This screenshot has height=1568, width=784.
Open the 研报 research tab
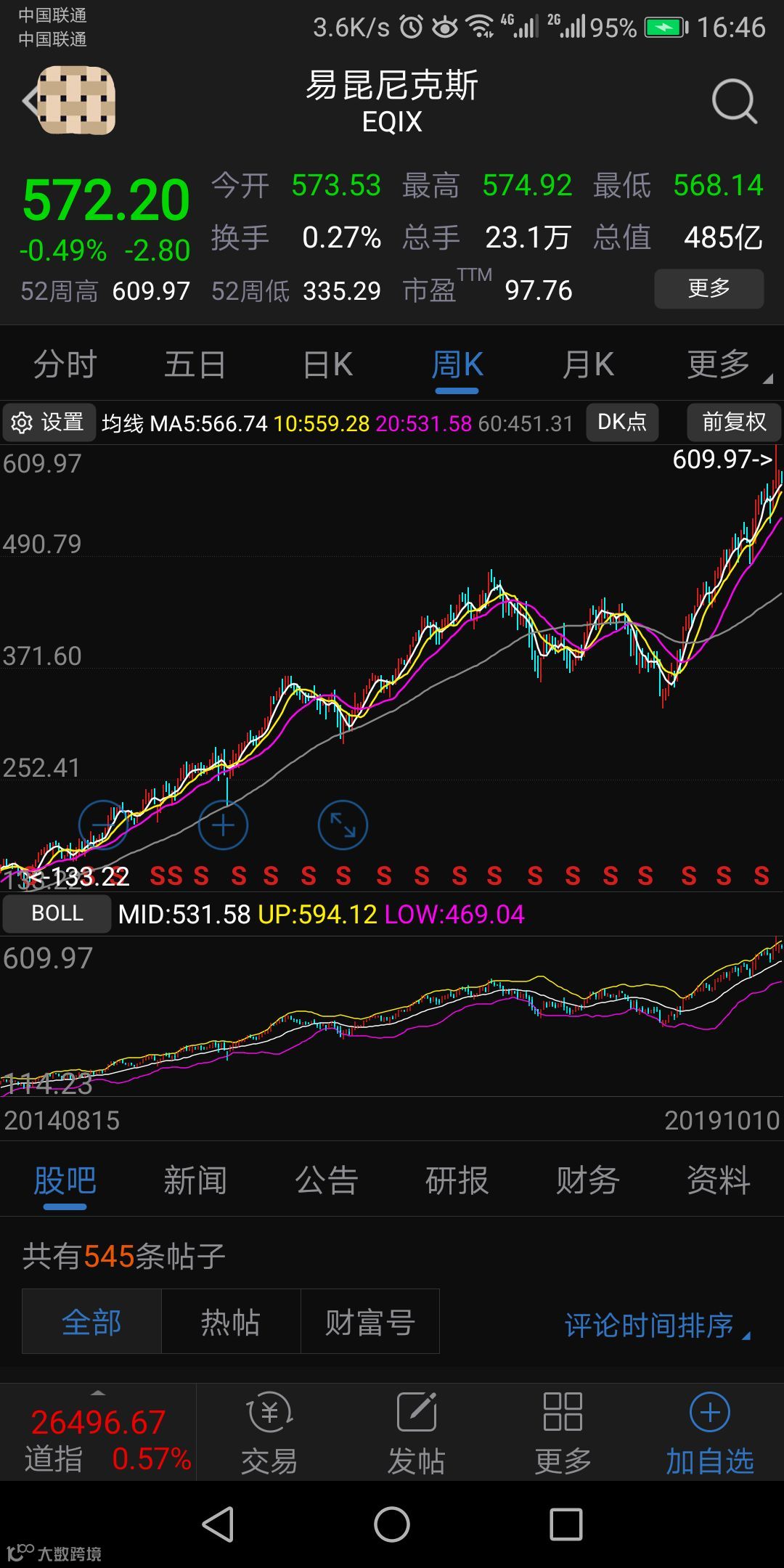pyautogui.click(x=457, y=1181)
